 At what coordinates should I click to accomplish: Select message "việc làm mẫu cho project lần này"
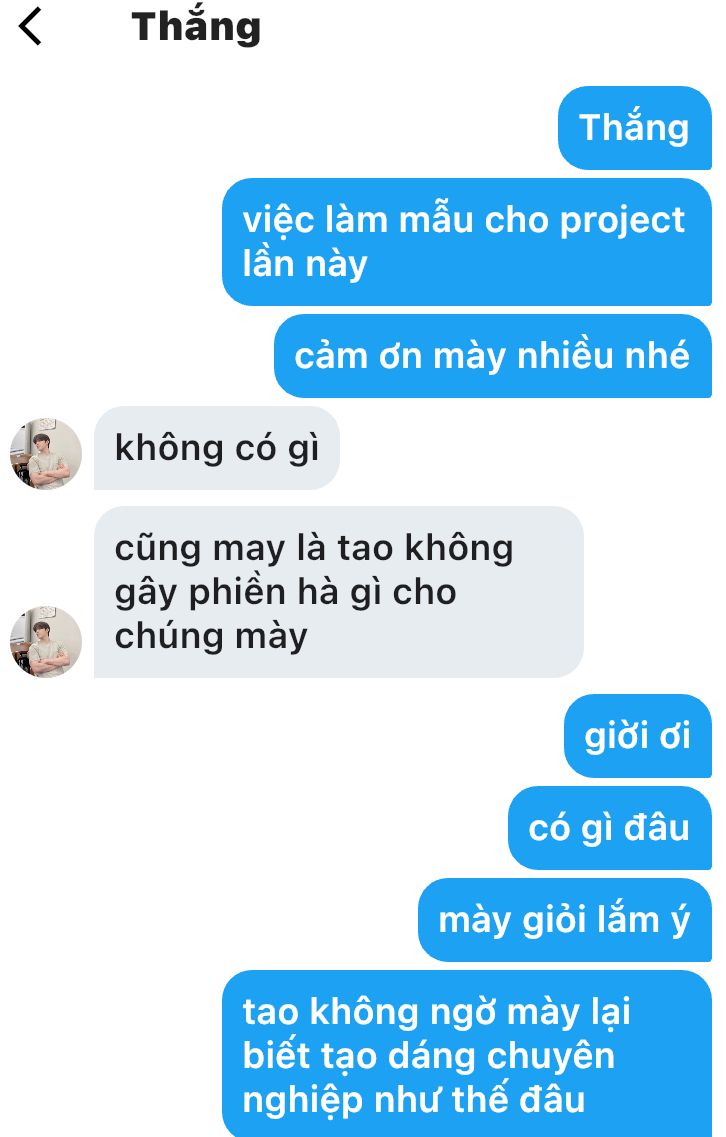(467, 241)
